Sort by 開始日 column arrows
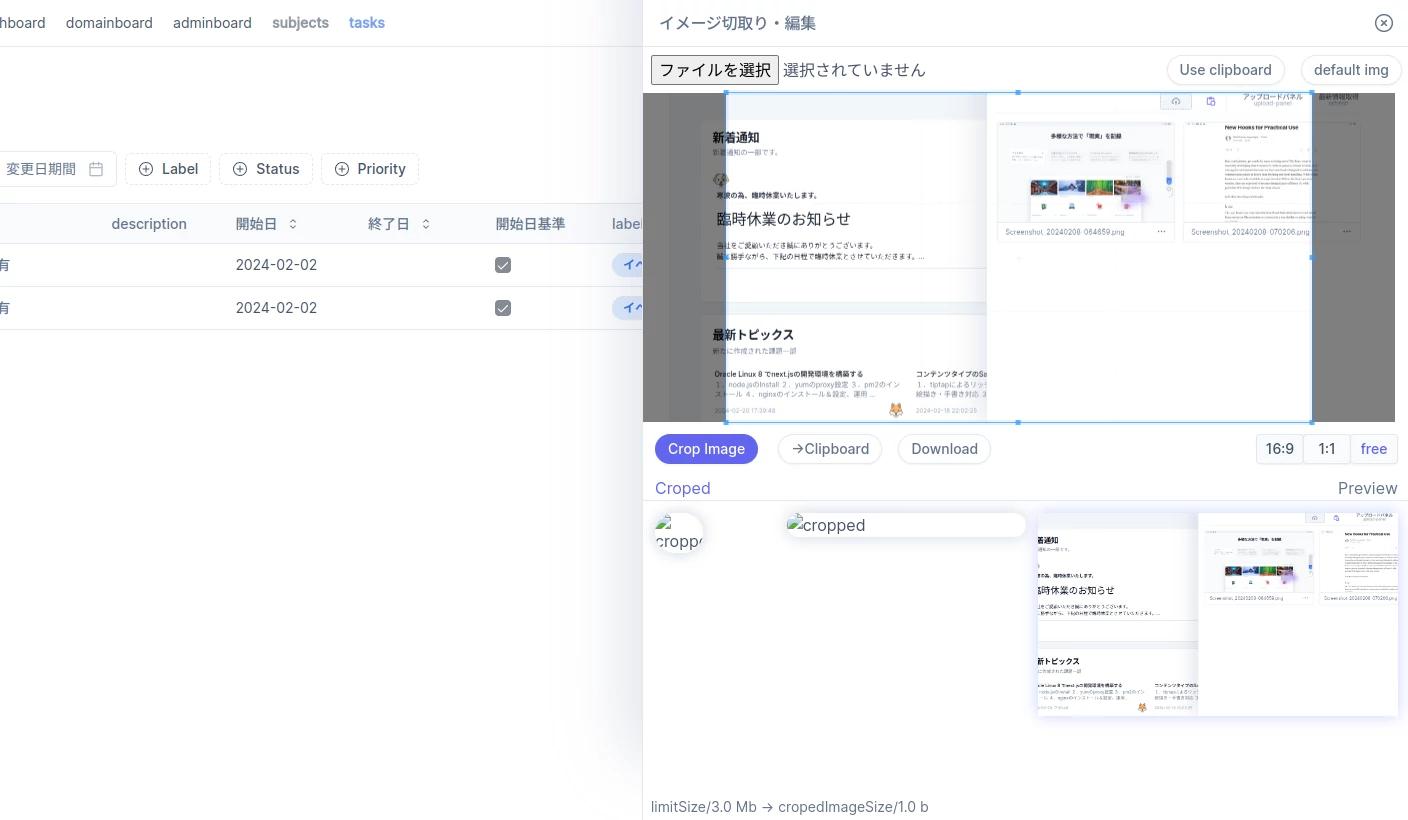The height and width of the screenshot is (820, 1408). pos(293,224)
